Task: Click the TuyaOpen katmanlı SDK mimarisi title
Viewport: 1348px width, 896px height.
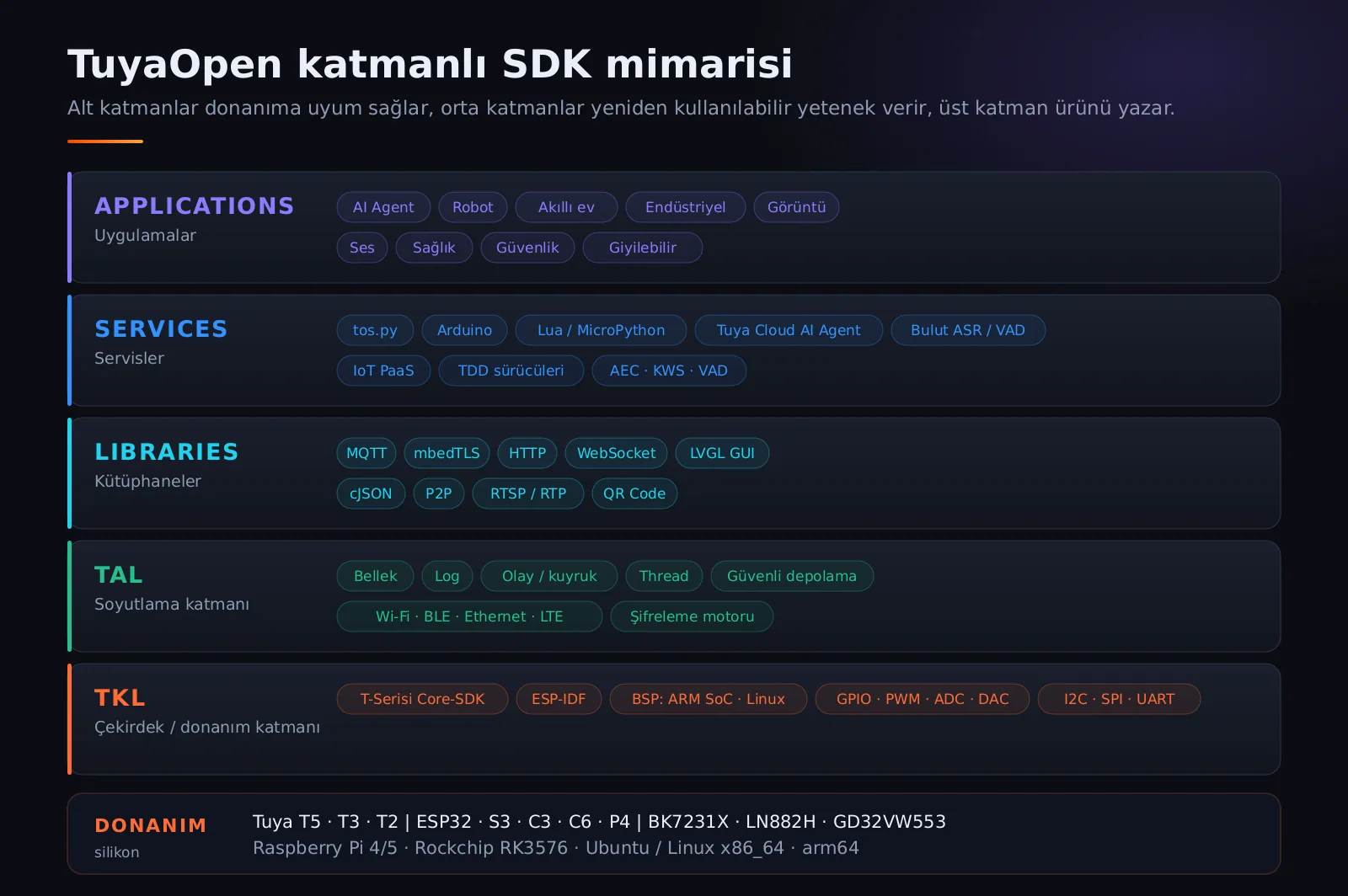Action: [x=430, y=64]
